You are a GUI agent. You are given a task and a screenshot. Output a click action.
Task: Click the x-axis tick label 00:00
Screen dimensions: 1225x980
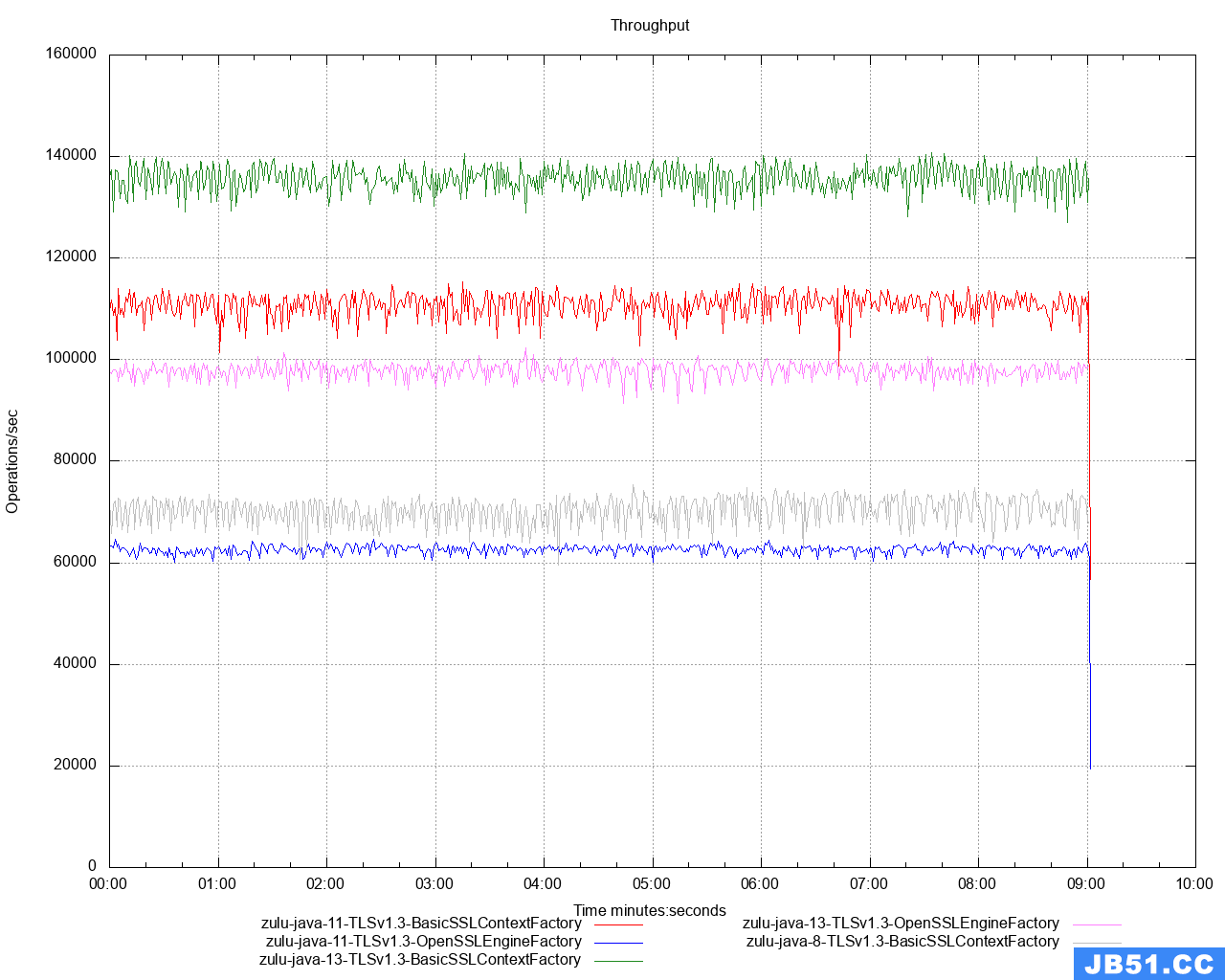pyautogui.click(x=108, y=884)
